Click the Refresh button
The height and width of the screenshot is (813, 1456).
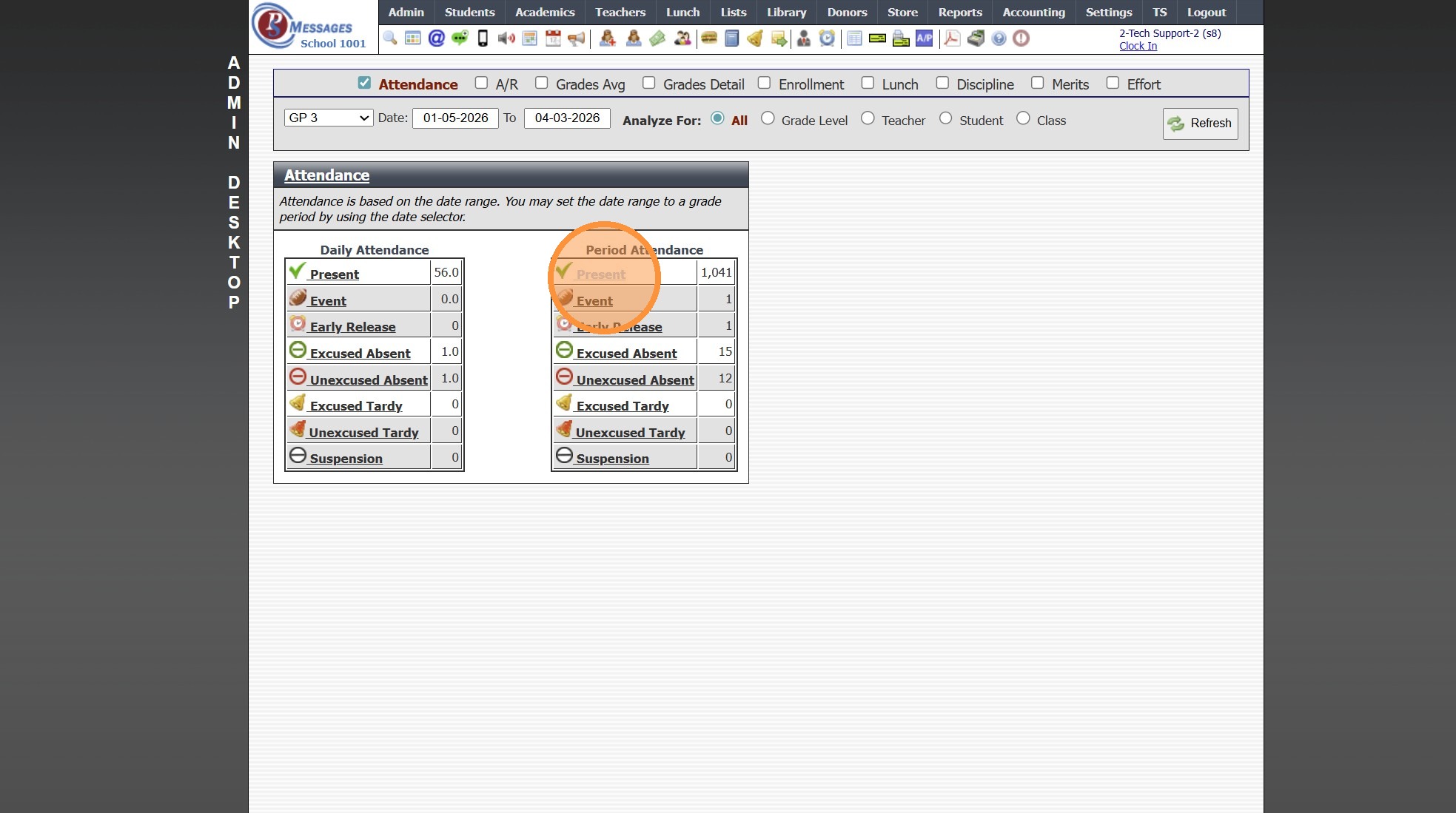[1200, 124]
